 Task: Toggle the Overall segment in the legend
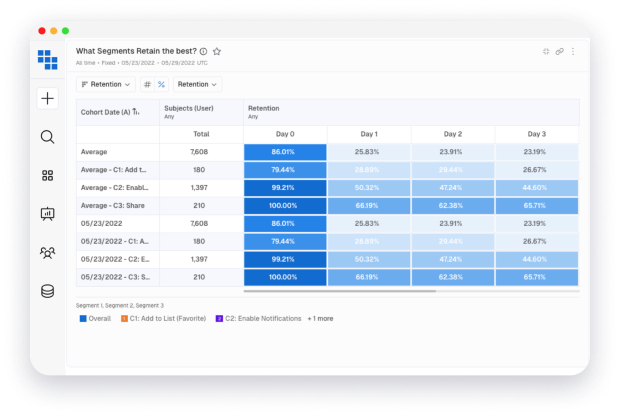click(x=95, y=318)
